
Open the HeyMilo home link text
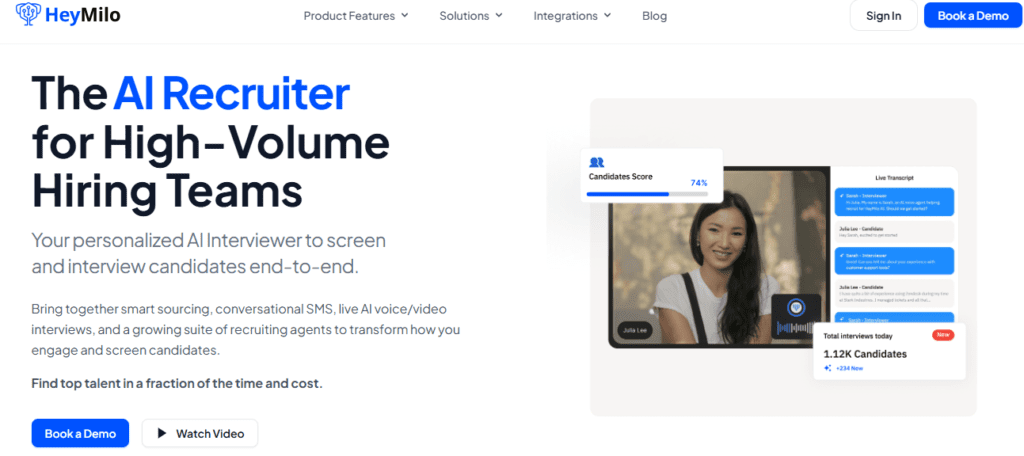[x=82, y=16]
